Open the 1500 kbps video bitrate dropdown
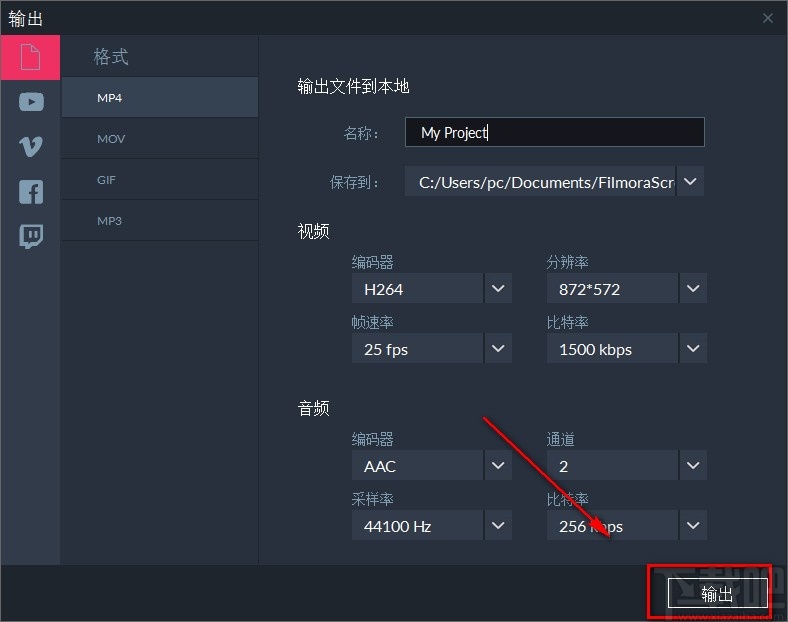Viewport: 788px width, 622px height. (x=693, y=349)
